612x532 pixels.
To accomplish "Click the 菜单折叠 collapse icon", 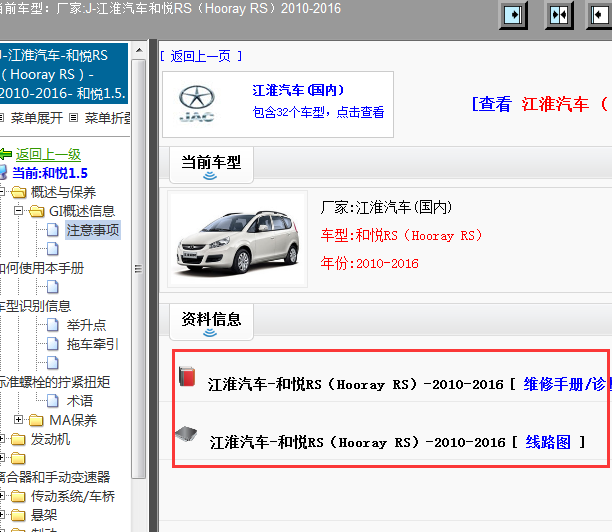I will pos(73,117).
